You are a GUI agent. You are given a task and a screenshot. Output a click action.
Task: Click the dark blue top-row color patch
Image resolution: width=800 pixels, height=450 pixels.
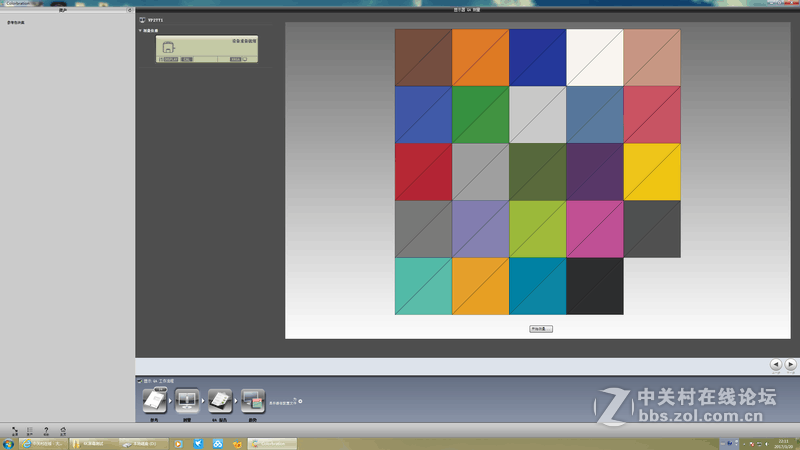pyautogui.click(x=537, y=57)
